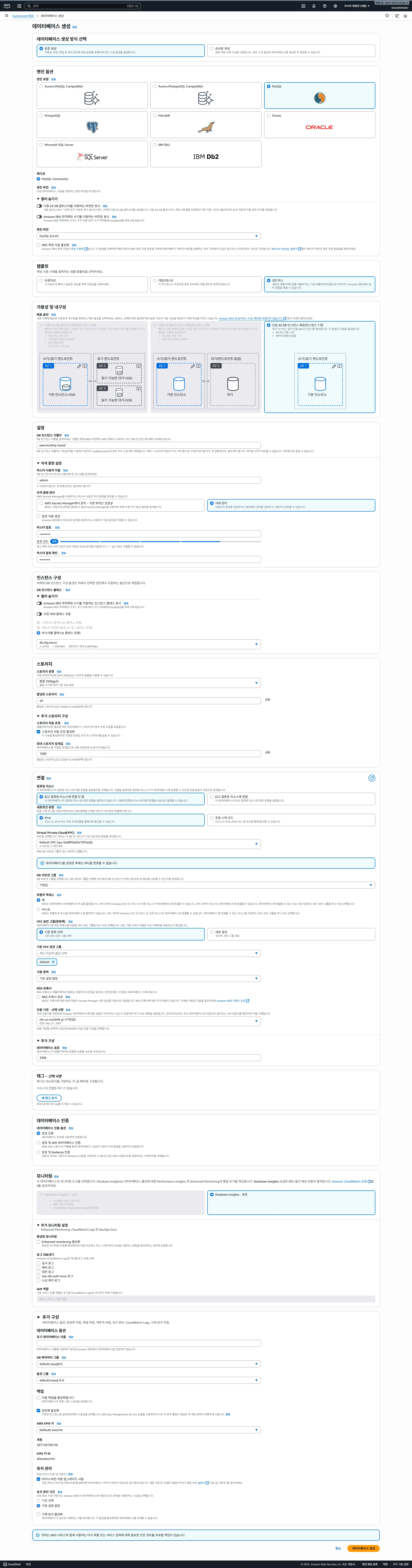Select the PostgreSQL engine option
412x1568 pixels.
pyautogui.click(x=41, y=116)
